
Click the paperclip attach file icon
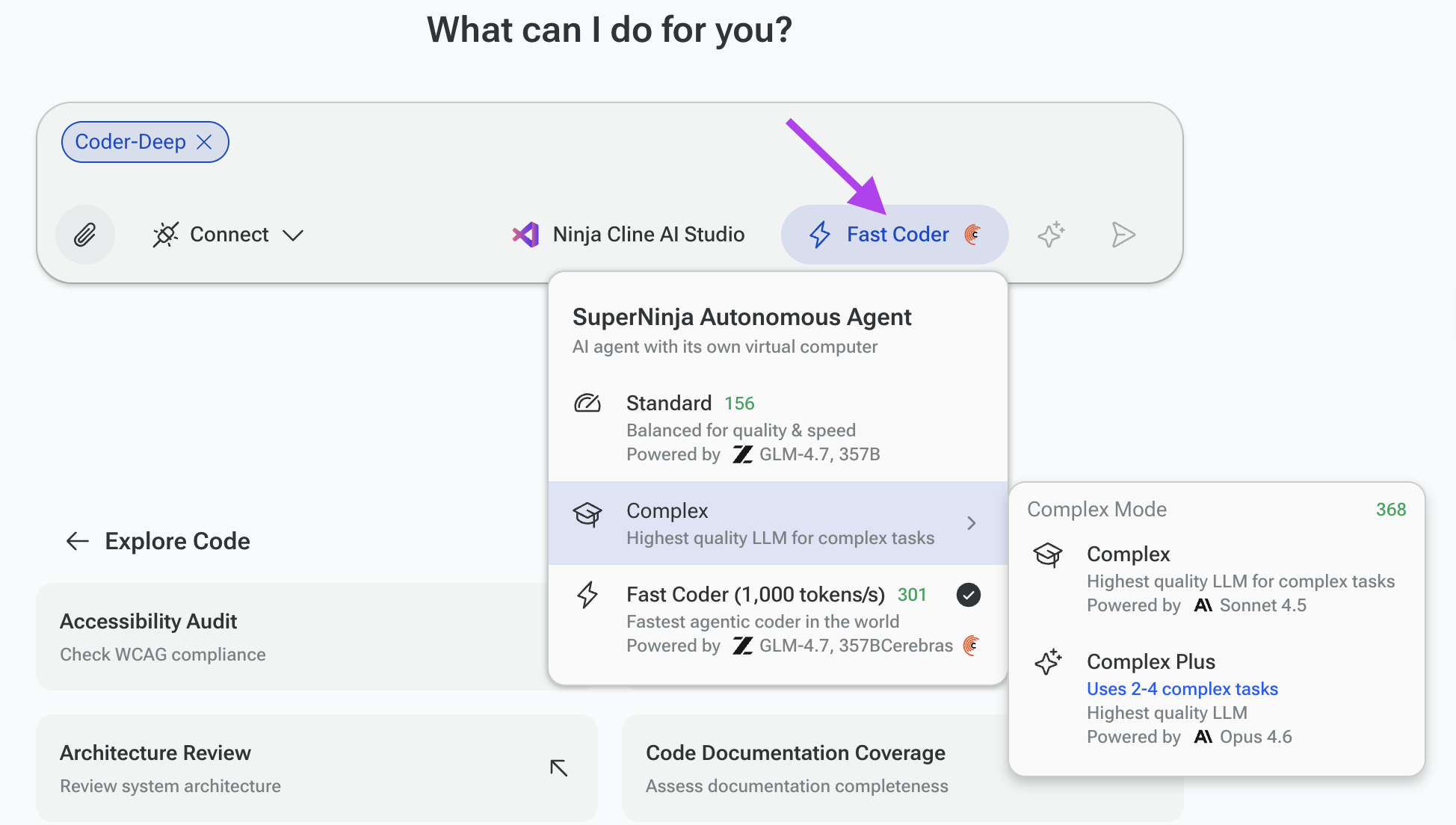(85, 235)
